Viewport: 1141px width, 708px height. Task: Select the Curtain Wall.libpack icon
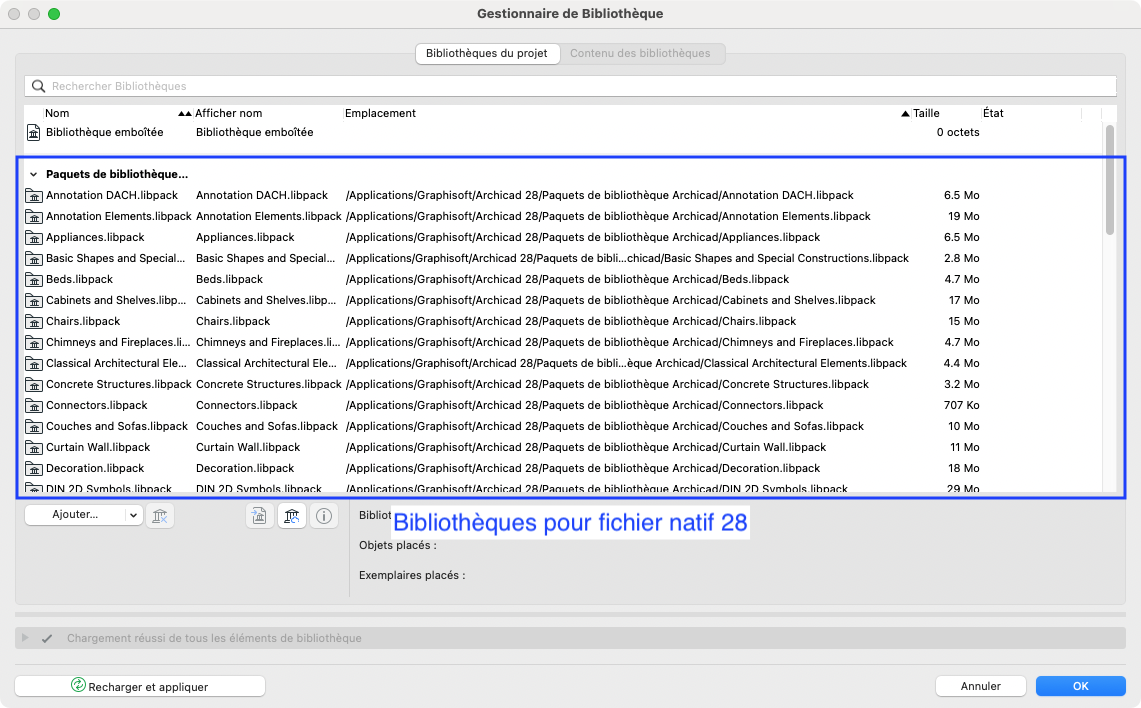(x=33, y=448)
